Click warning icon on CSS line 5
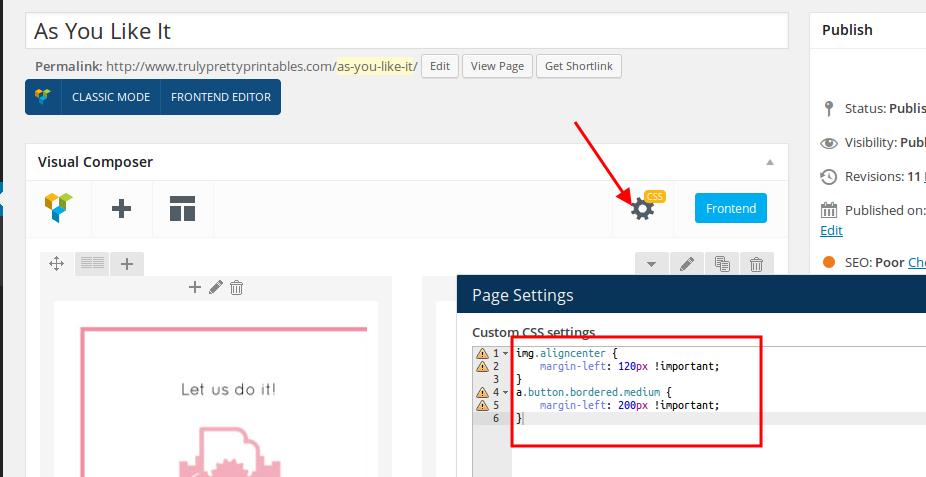 click(x=482, y=405)
